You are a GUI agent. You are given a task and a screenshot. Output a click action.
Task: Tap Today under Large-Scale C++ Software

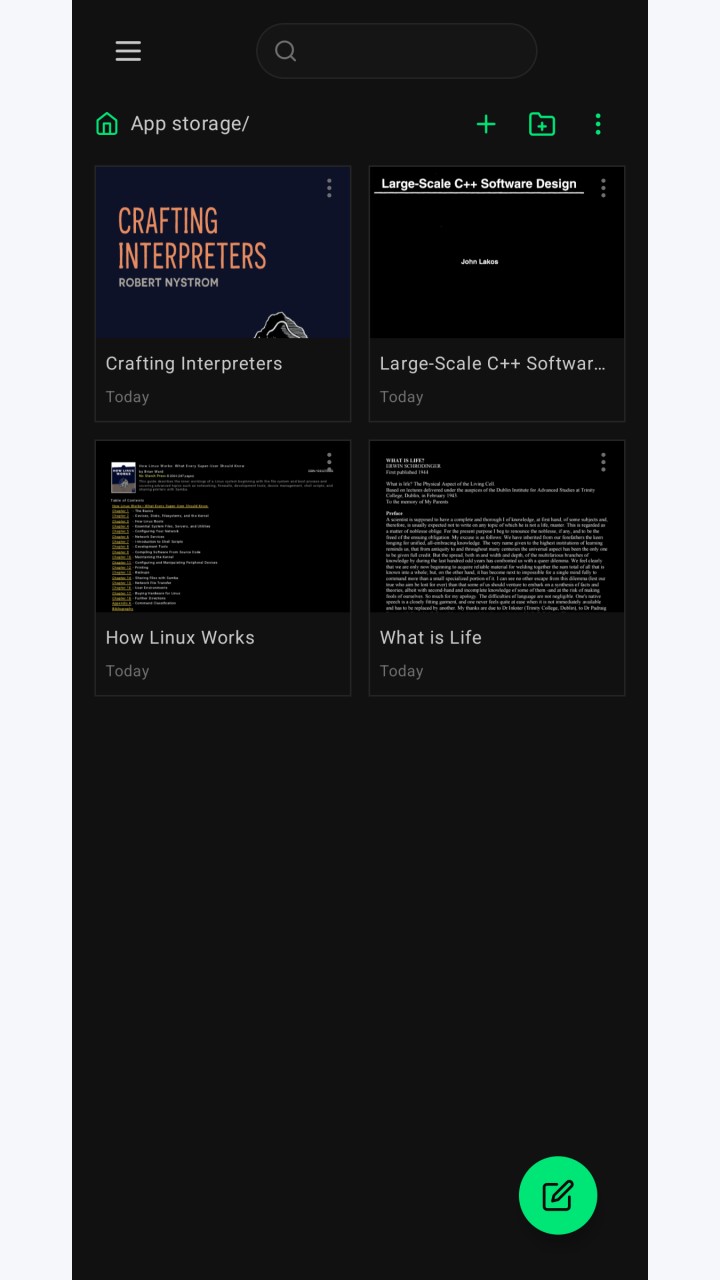401,397
